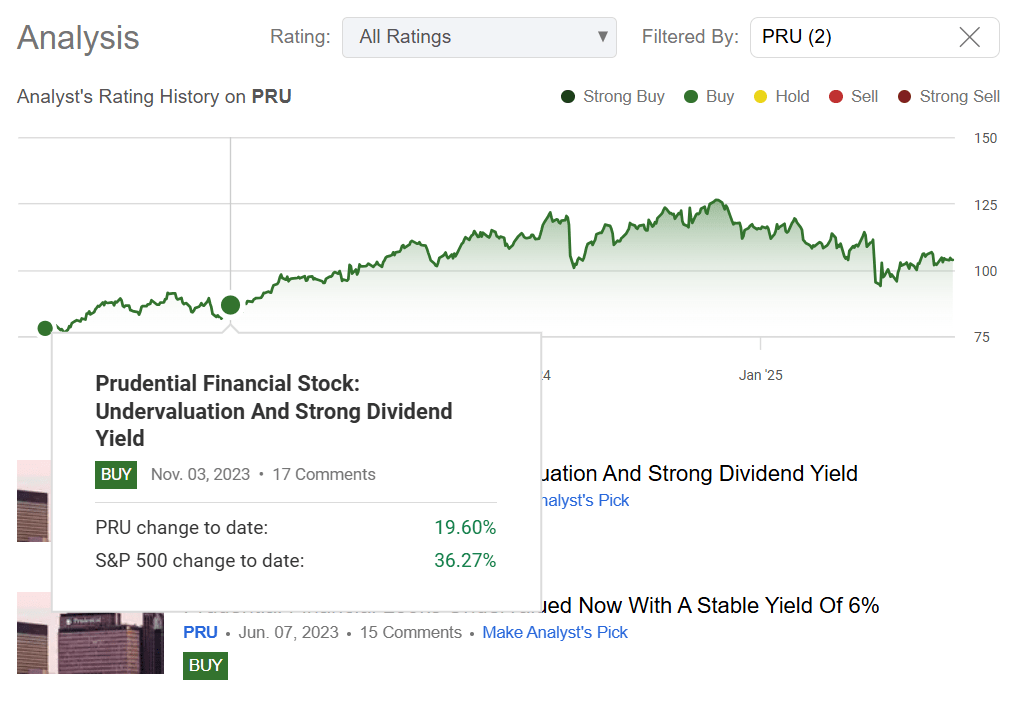Clear the PRU filter using the X icon
The height and width of the screenshot is (702, 1025).
tap(968, 37)
